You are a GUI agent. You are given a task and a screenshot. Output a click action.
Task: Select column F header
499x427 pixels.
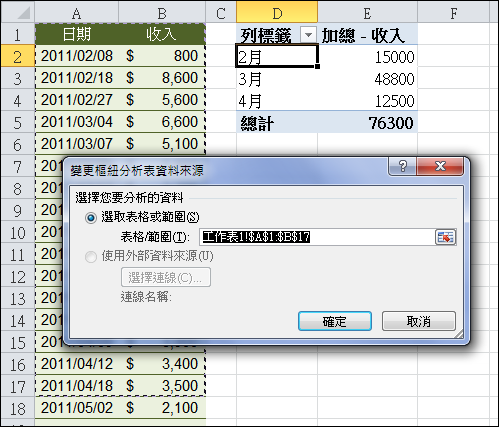(x=453, y=13)
